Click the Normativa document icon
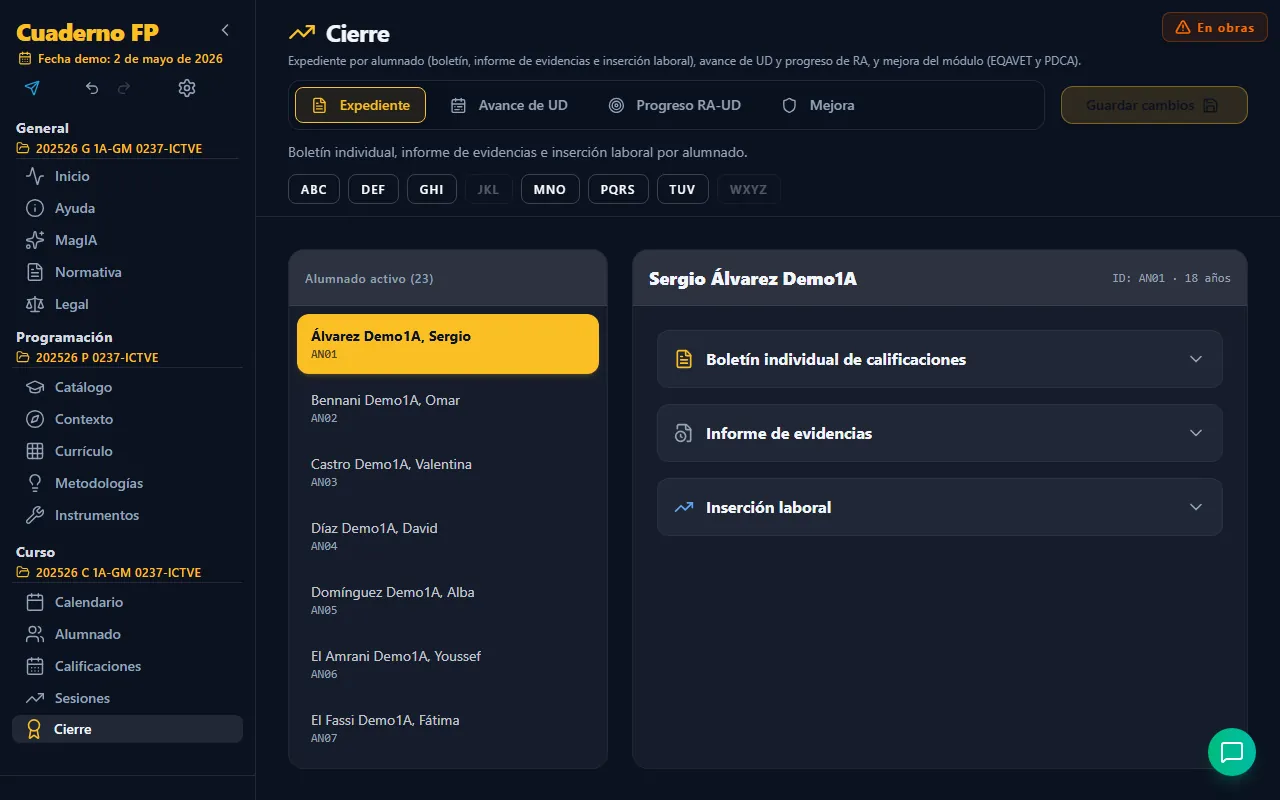This screenshot has height=800, width=1280. (x=35, y=272)
